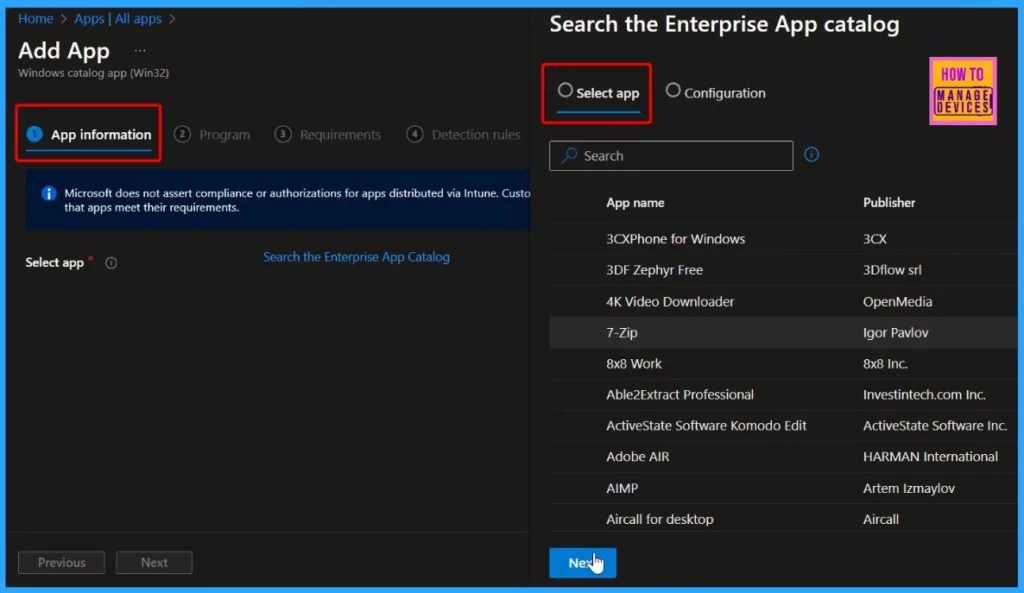This screenshot has height=593, width=1024.
Task: Click the blue Next button in catalog pane
Action: [583, 562]
